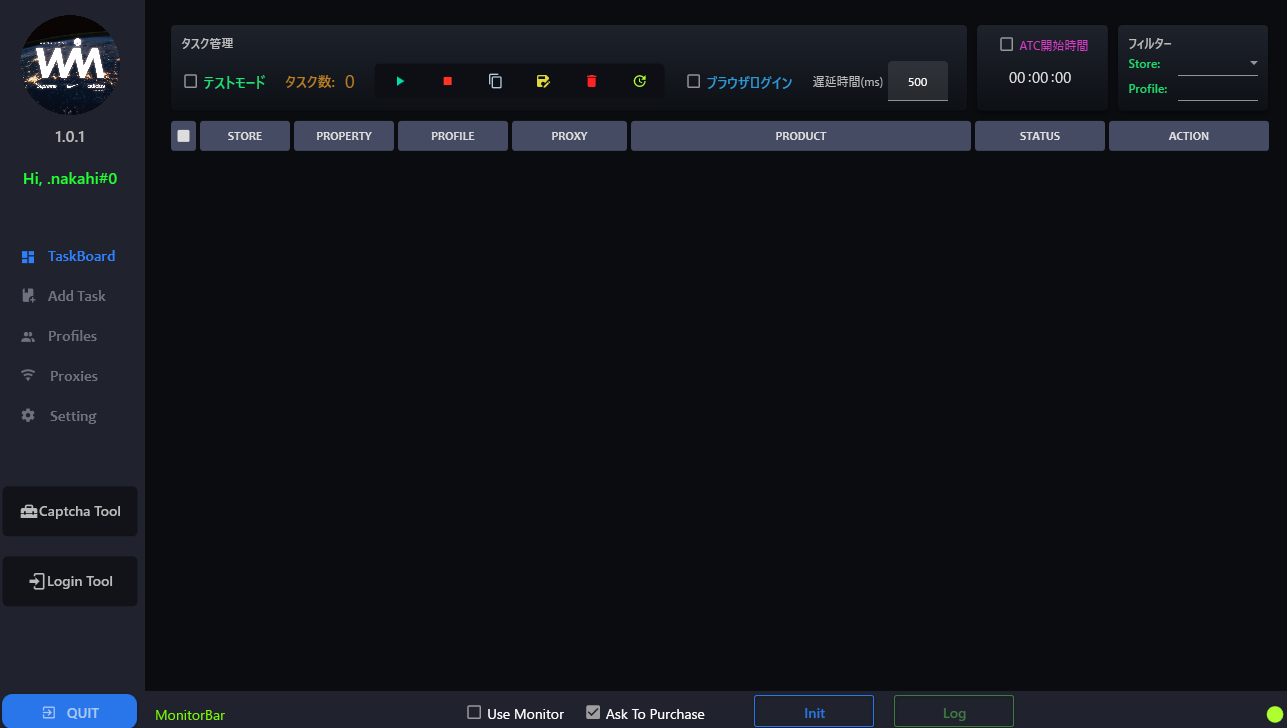
Task: Open the Captcha Tool
Action: click(69, 511)
